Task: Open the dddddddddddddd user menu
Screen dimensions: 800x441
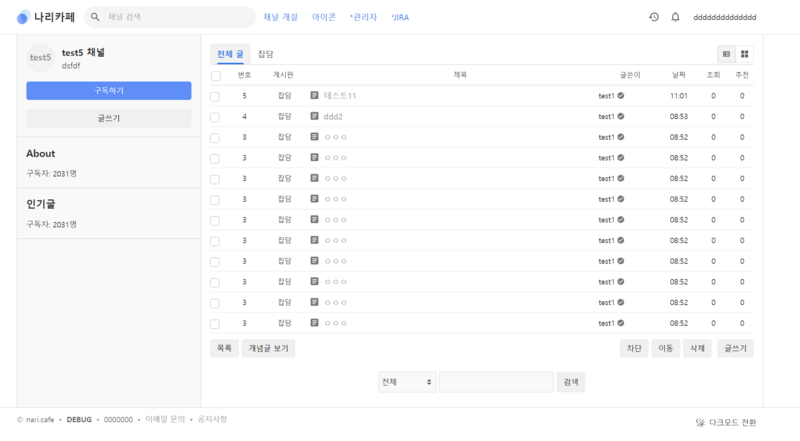Action: pyautogui.click(x=724, y=17)
